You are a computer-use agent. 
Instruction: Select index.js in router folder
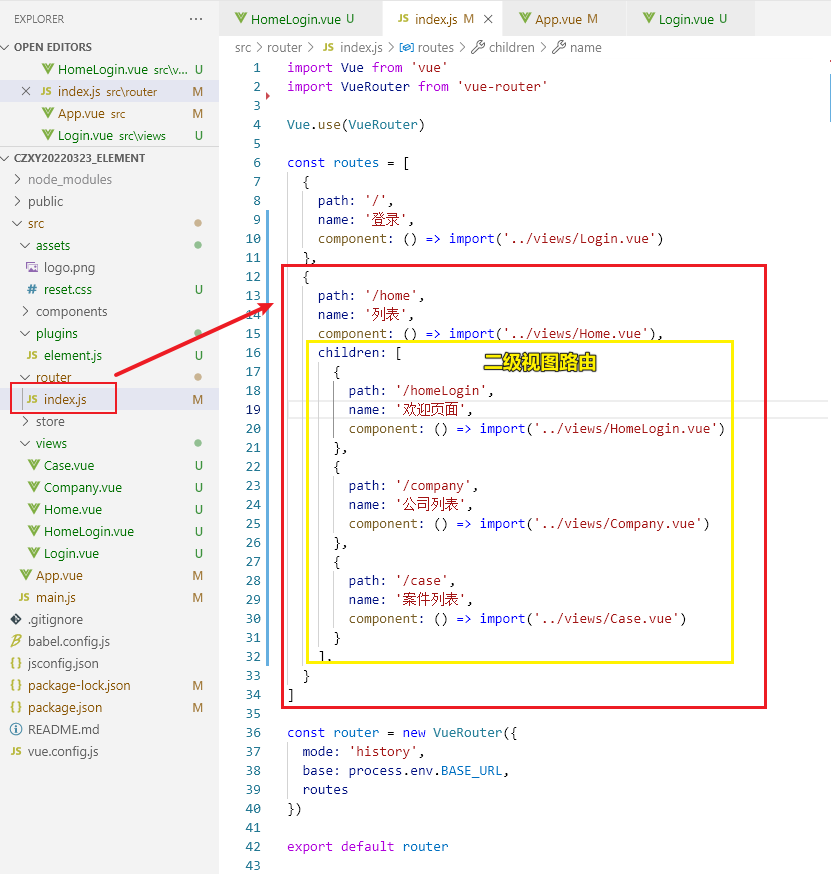(x=65, y=399)
